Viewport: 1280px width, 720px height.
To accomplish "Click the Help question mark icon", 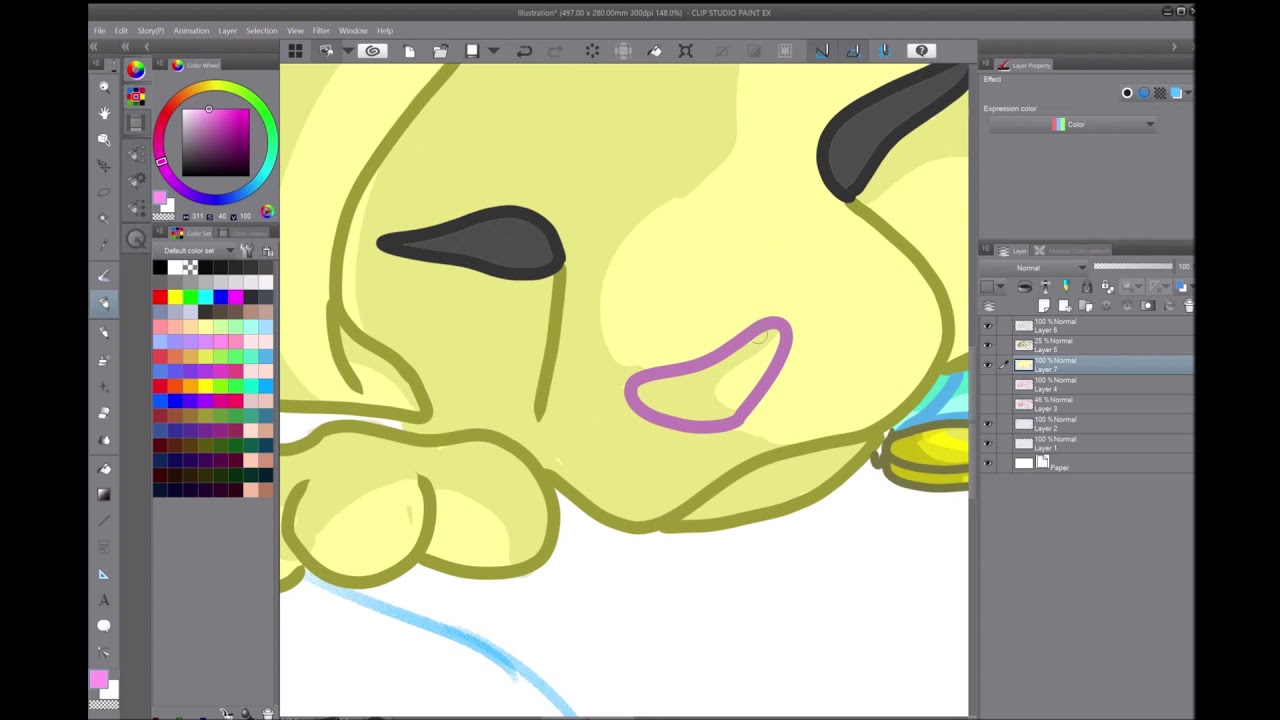I will [922, 51].
